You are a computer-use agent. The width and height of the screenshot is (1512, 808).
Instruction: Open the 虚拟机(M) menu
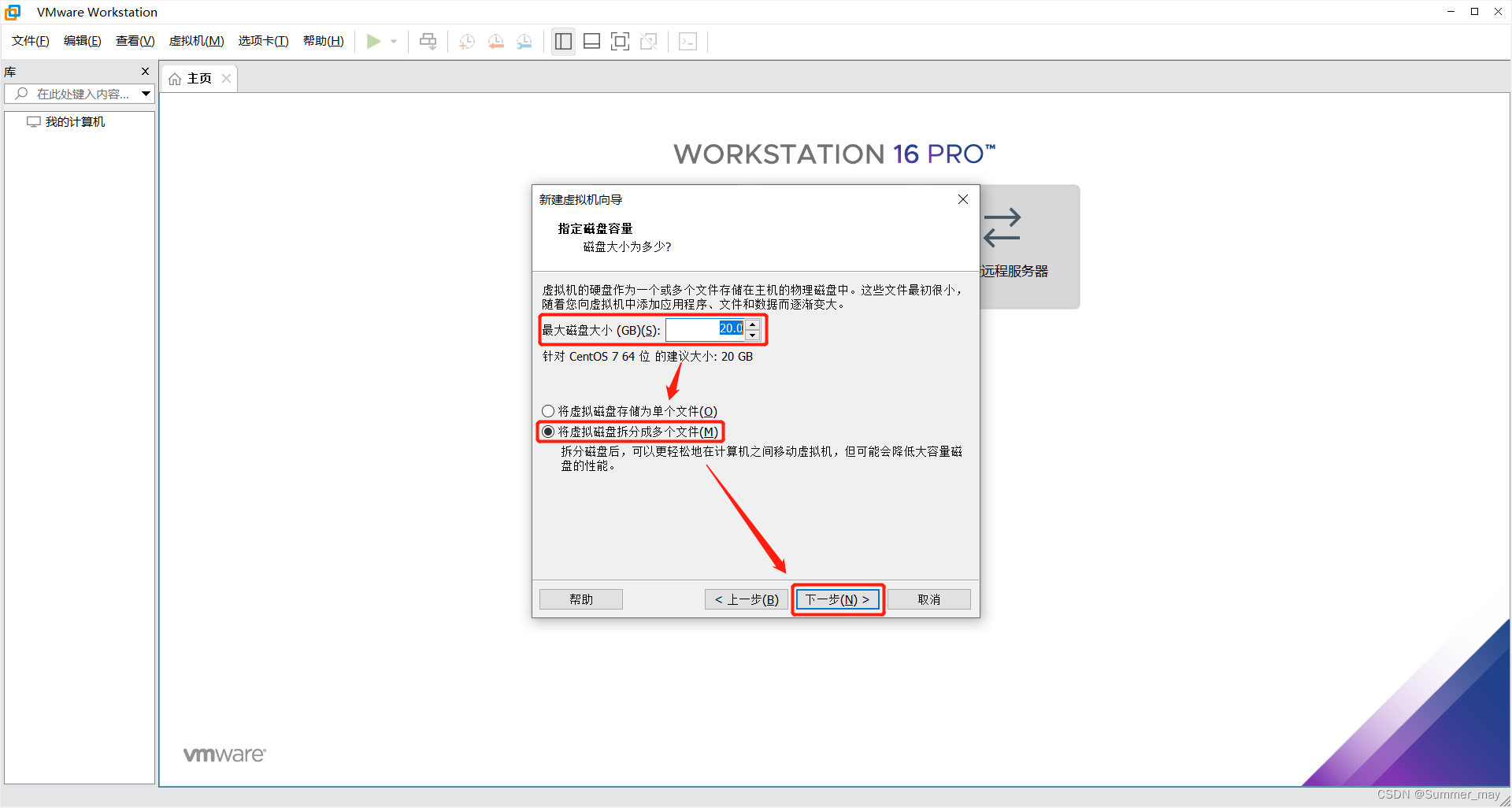point(197,41)
